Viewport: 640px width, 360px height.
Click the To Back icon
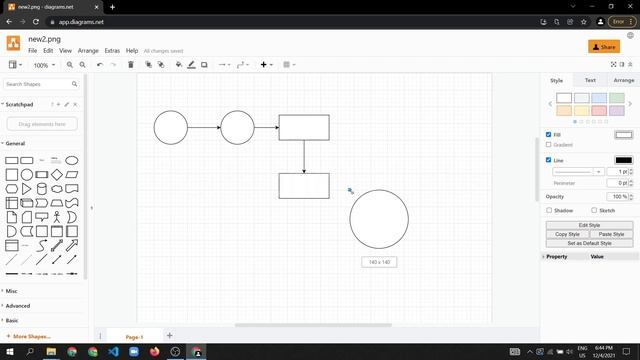click(161, 65)
